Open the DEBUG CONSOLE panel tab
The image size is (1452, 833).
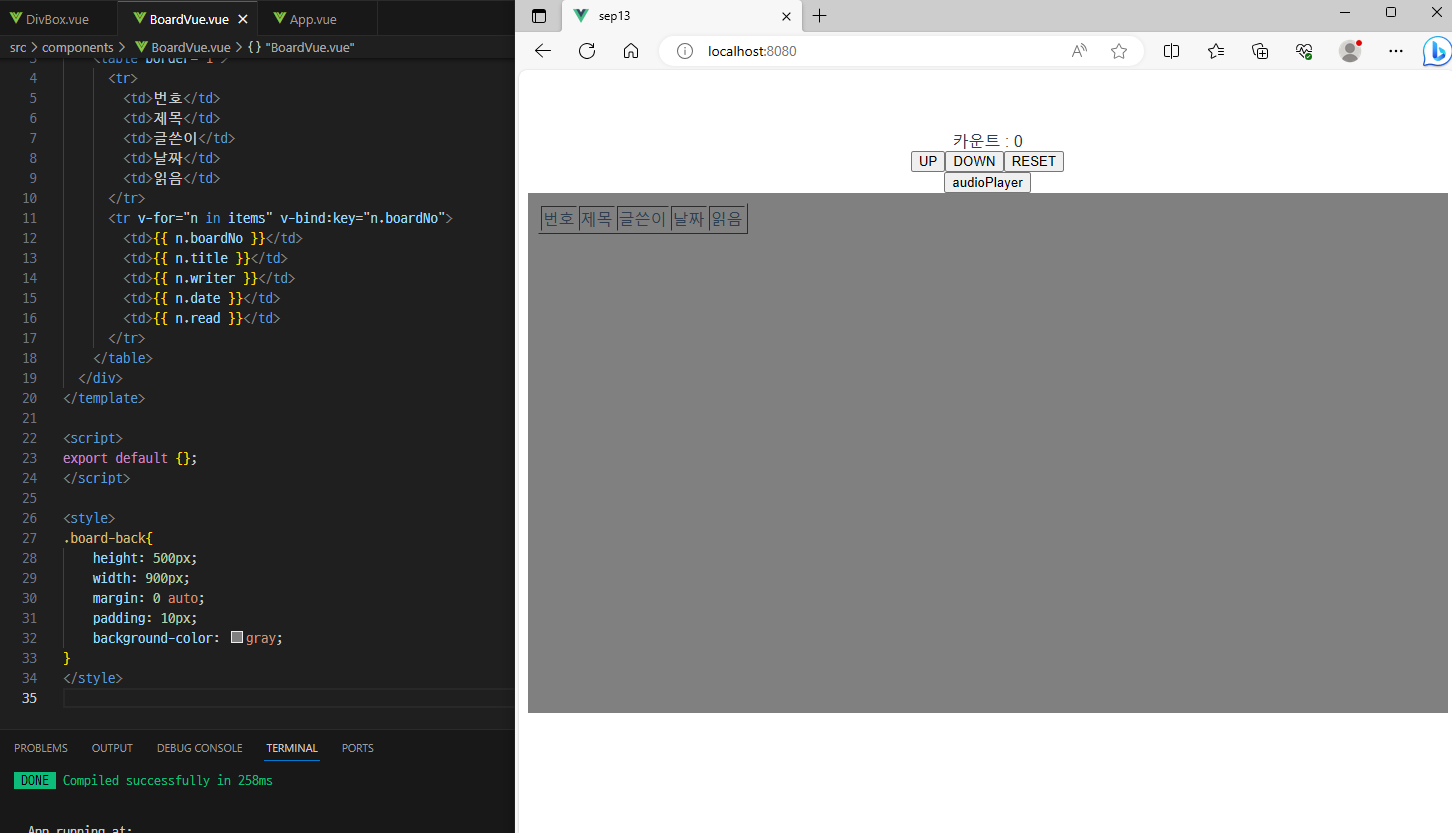[200, 748]
